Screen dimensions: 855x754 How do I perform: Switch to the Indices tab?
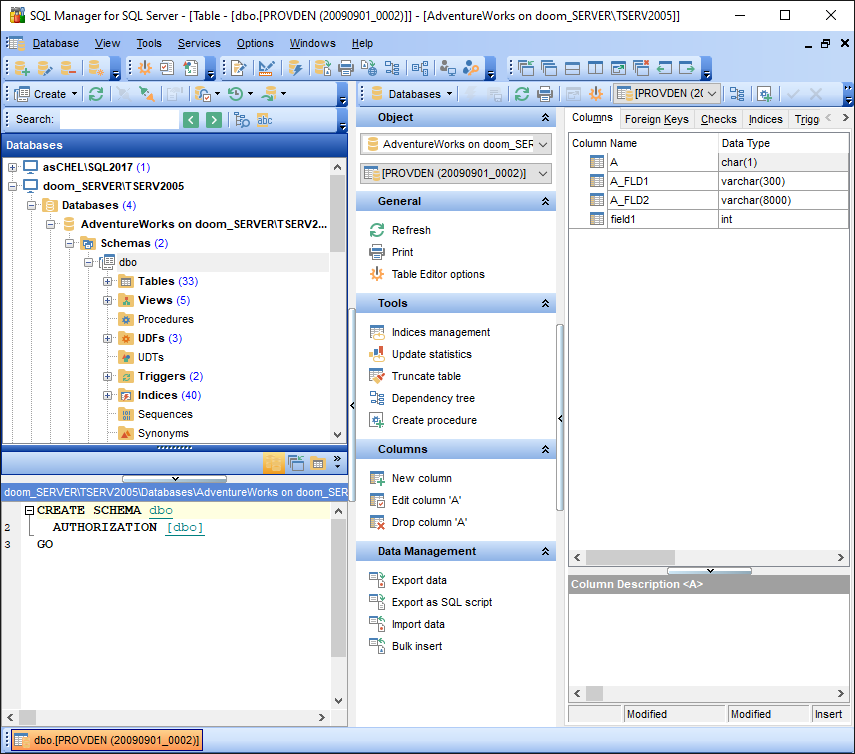point(765,119)
